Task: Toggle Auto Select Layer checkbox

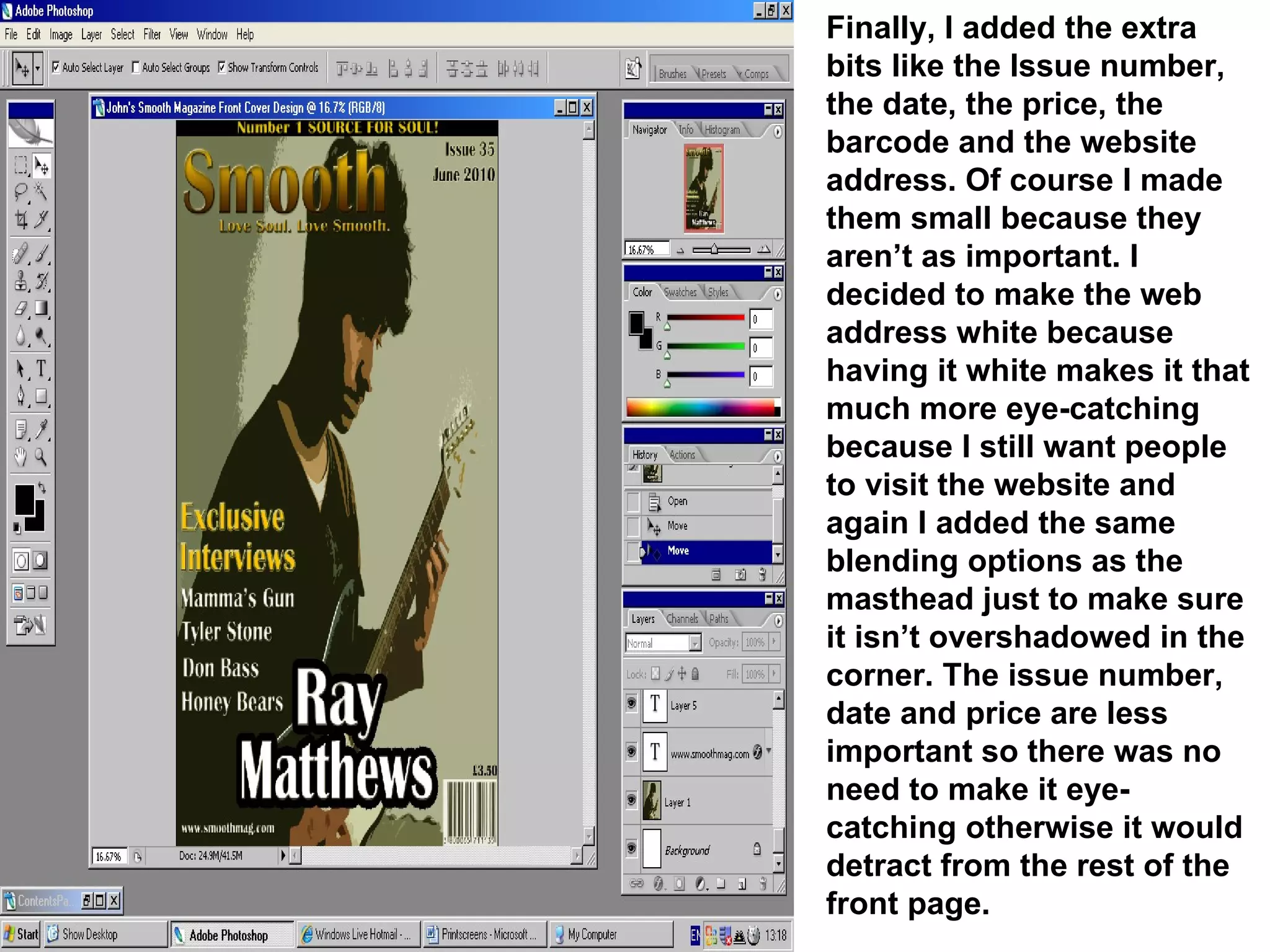Action: click(56, 67)
